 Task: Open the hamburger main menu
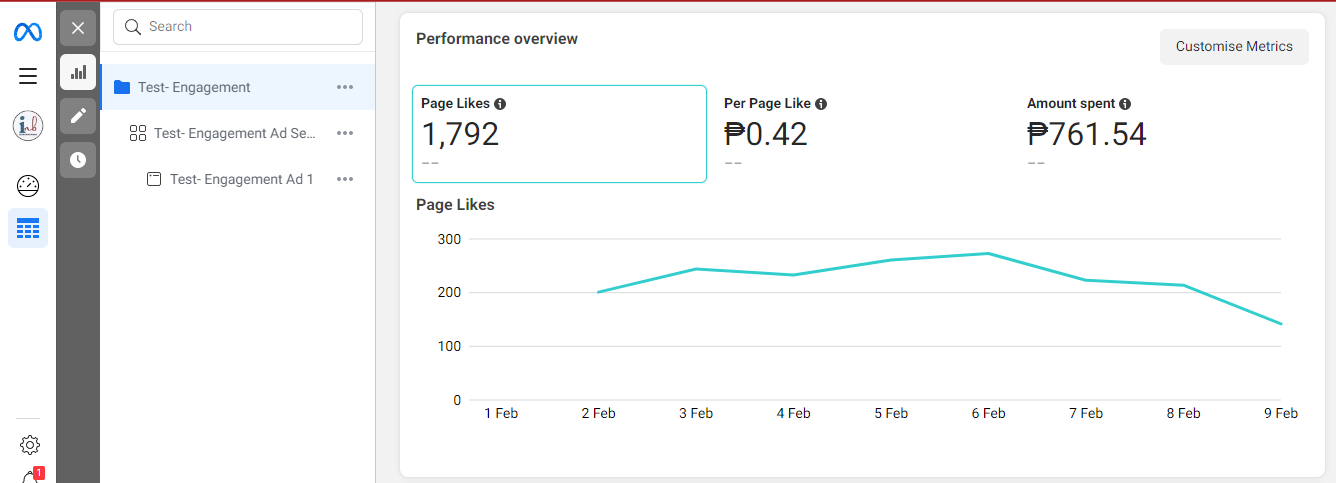coord(28,76)
